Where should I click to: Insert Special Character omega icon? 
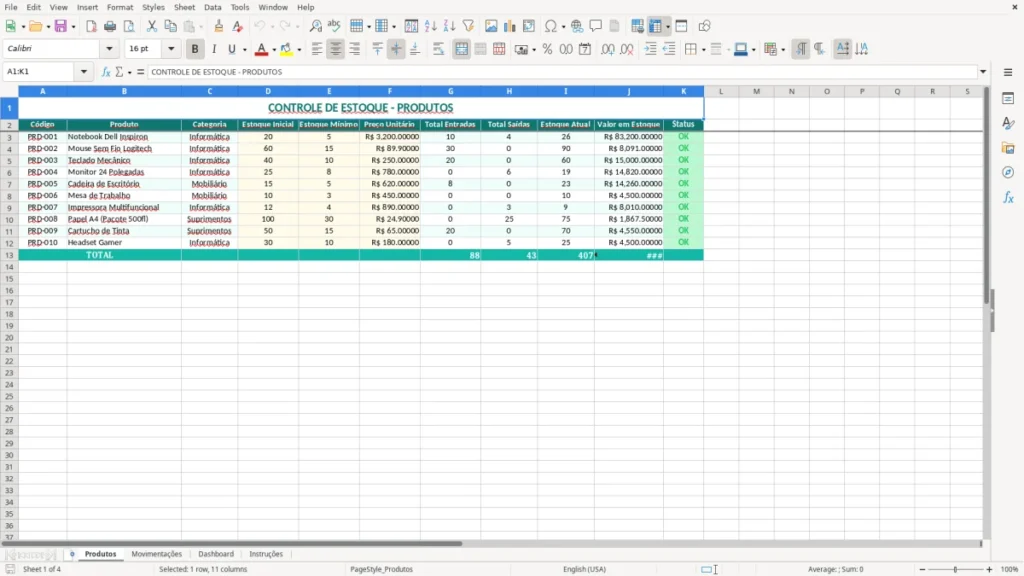click(x=551, y=26)
